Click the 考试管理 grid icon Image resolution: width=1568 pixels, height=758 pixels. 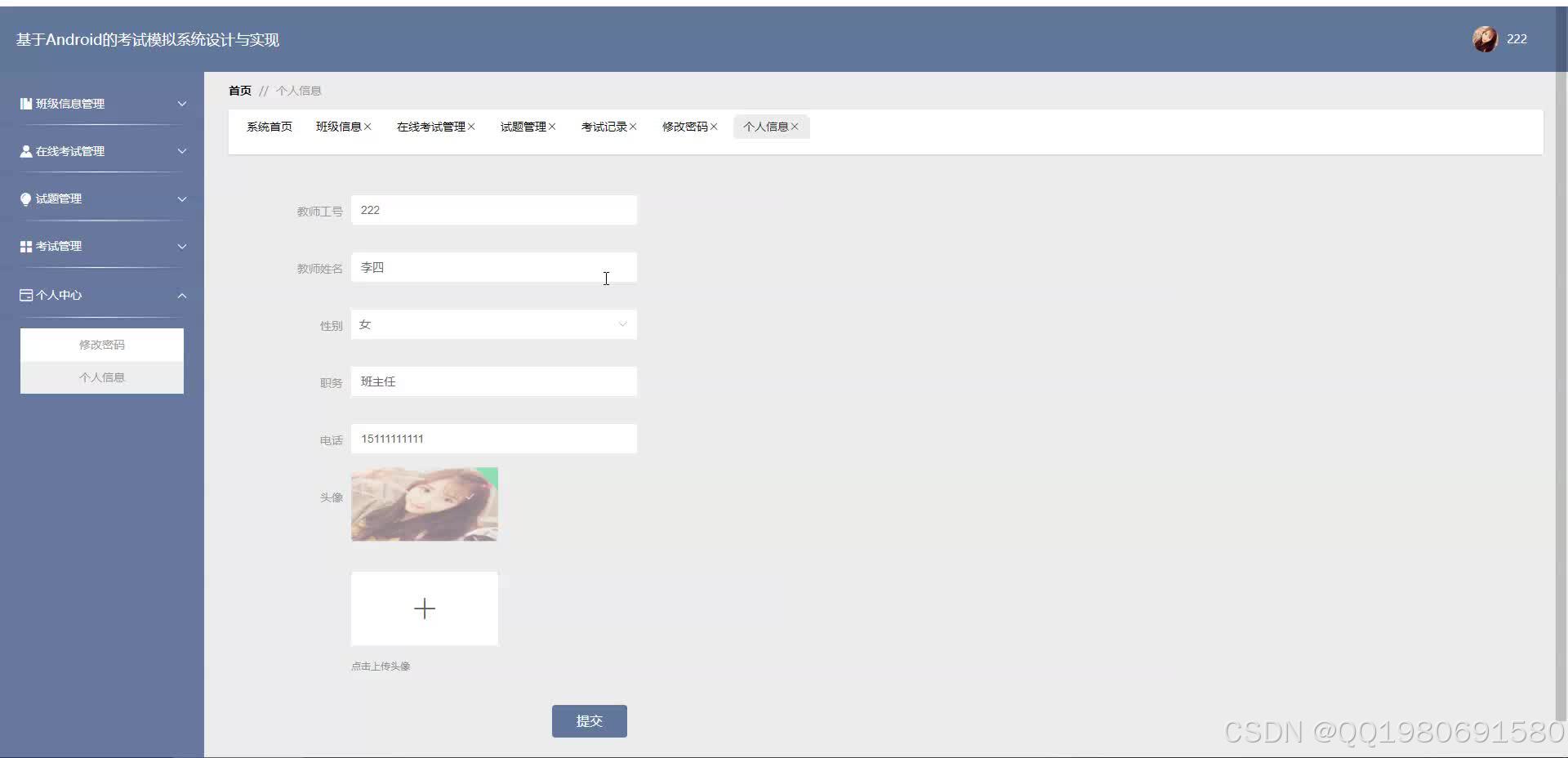pos(26,247)
